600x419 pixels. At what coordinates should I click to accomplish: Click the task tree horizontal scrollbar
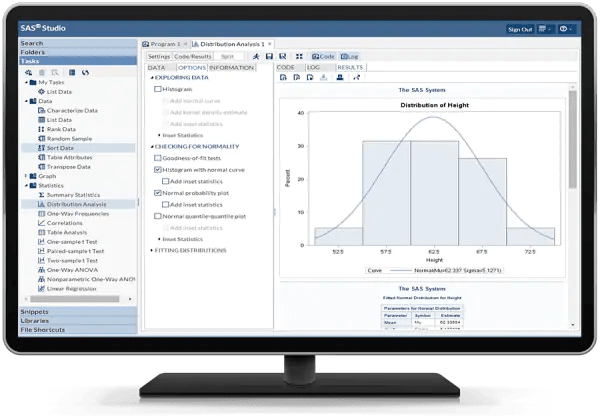point(75,299)
